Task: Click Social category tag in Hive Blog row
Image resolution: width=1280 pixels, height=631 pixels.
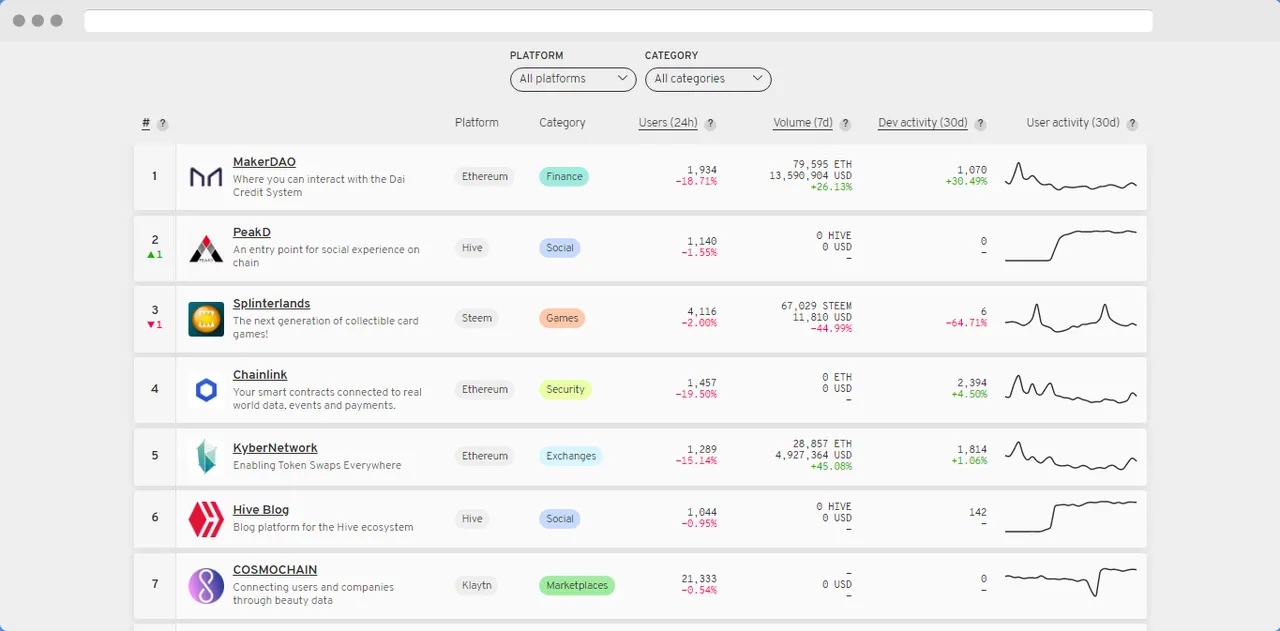Action: (x=560, y=519)
